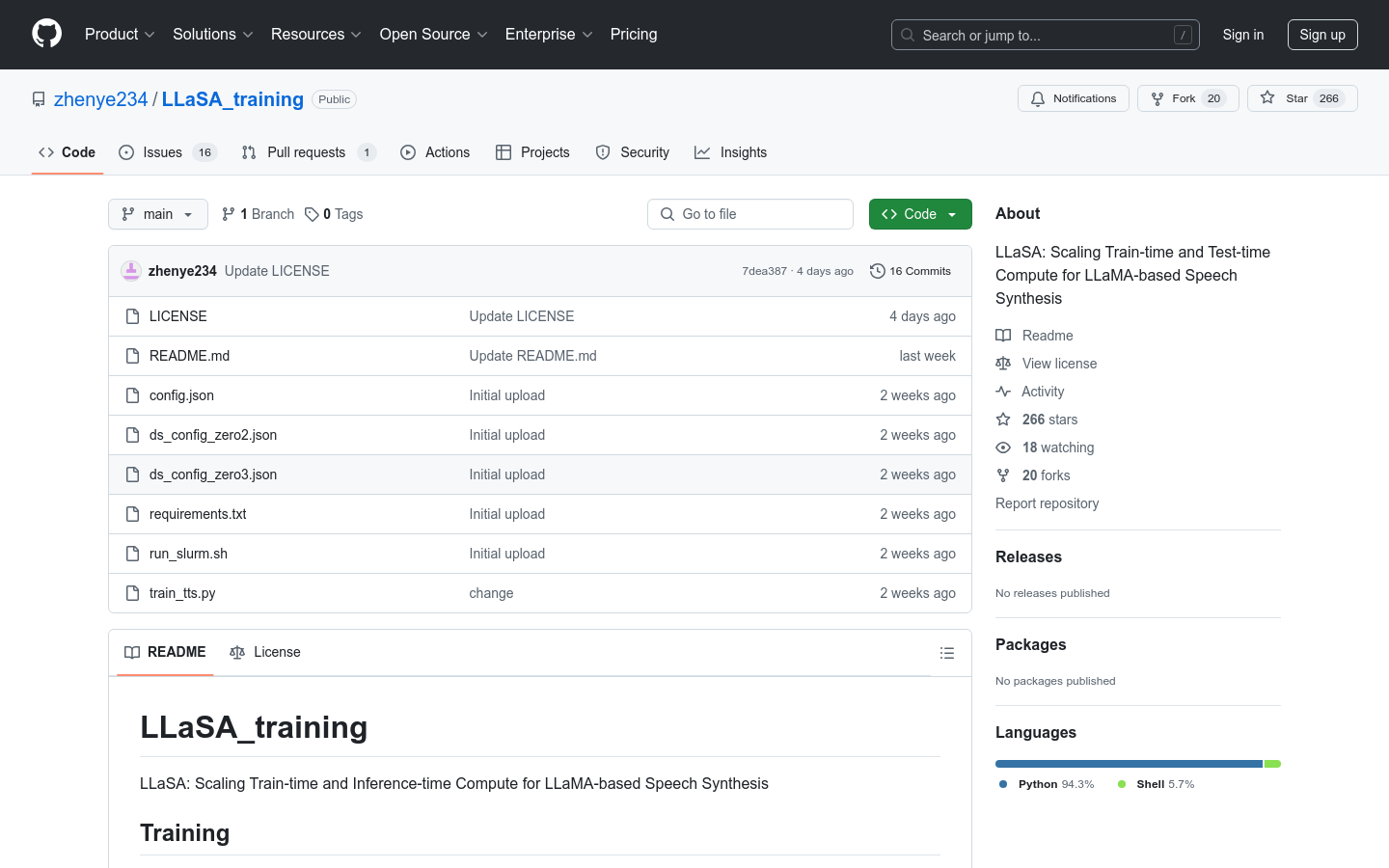Switch to the Security tab

(x=633, y=152)
